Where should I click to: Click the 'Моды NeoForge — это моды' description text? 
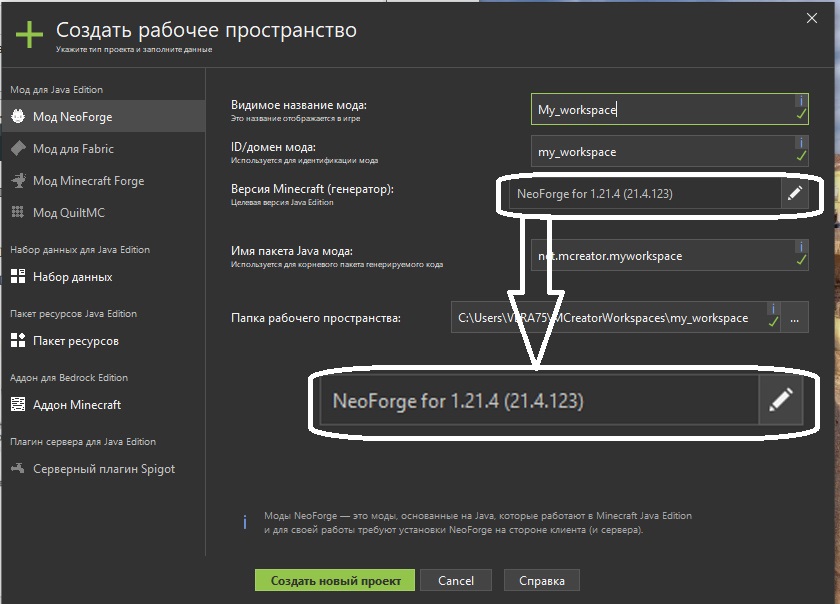coord(478,523)
